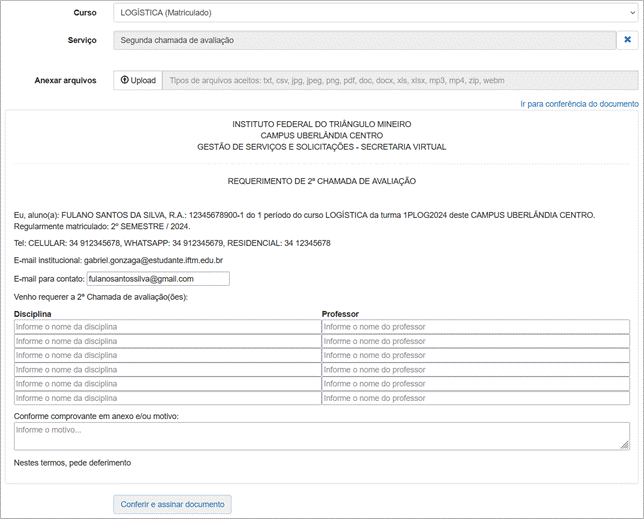Screen dimensions: 644x519
Task: Focus the second Disciplina name field
Action: [x=168, y=341]
